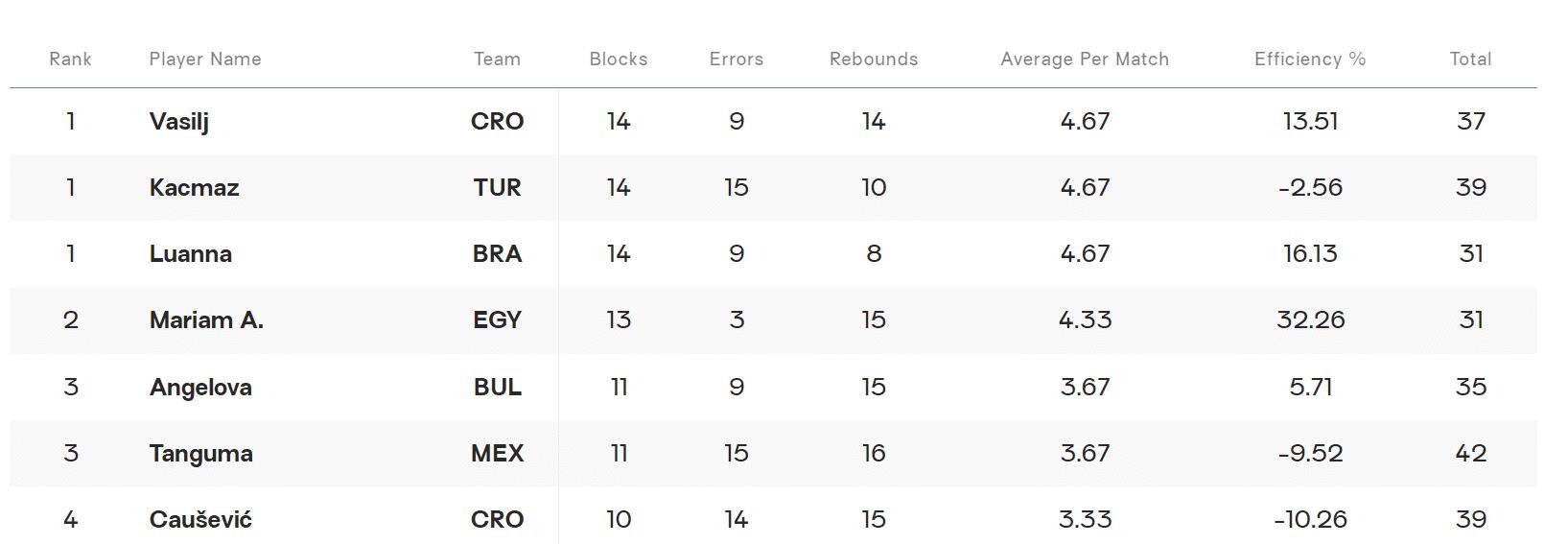Sort by Efficiency % column header
Viewport: 1568px width, 544px height.
click(1310, 59)
